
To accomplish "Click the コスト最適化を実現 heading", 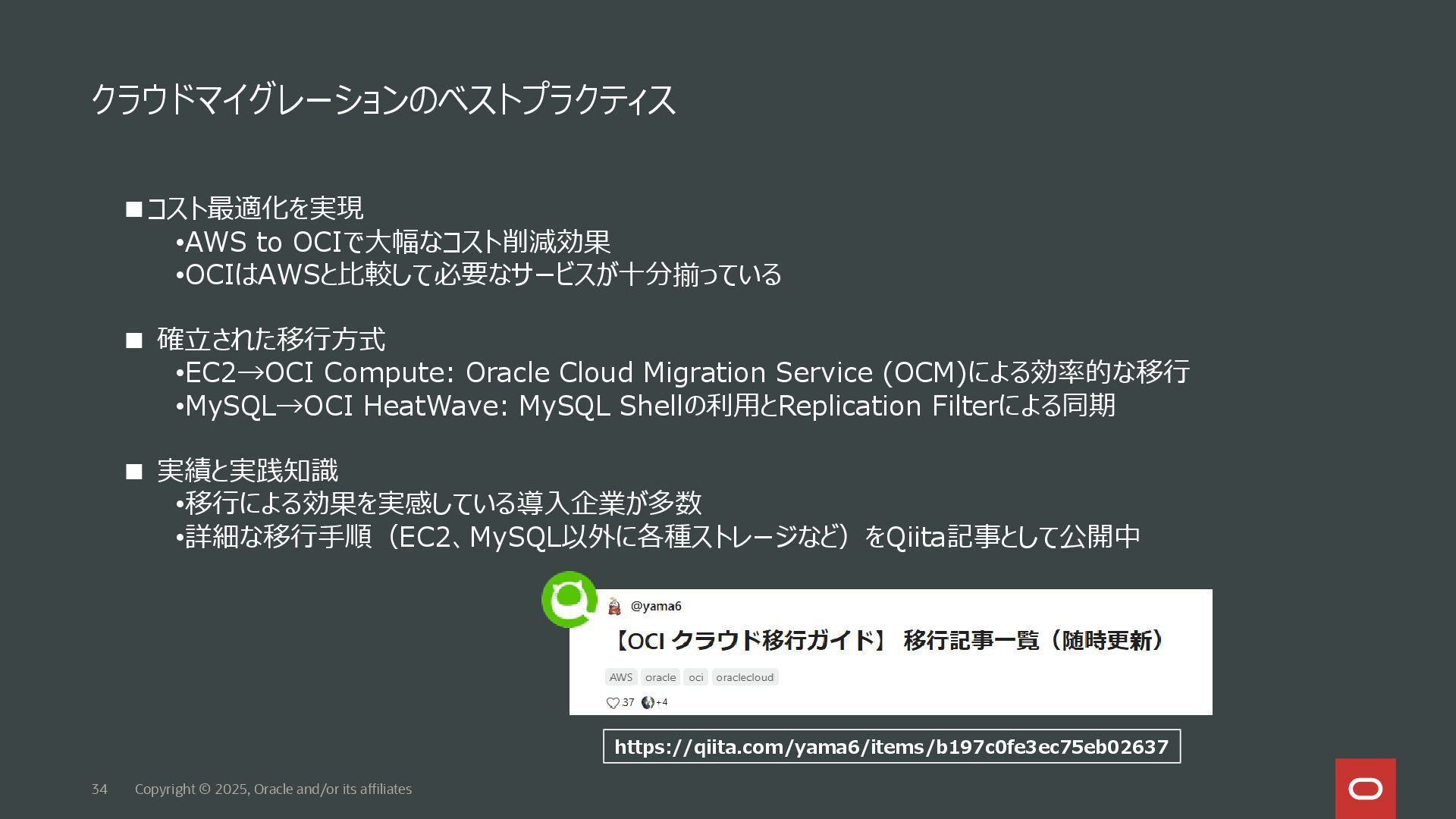I will pos(254,209).
